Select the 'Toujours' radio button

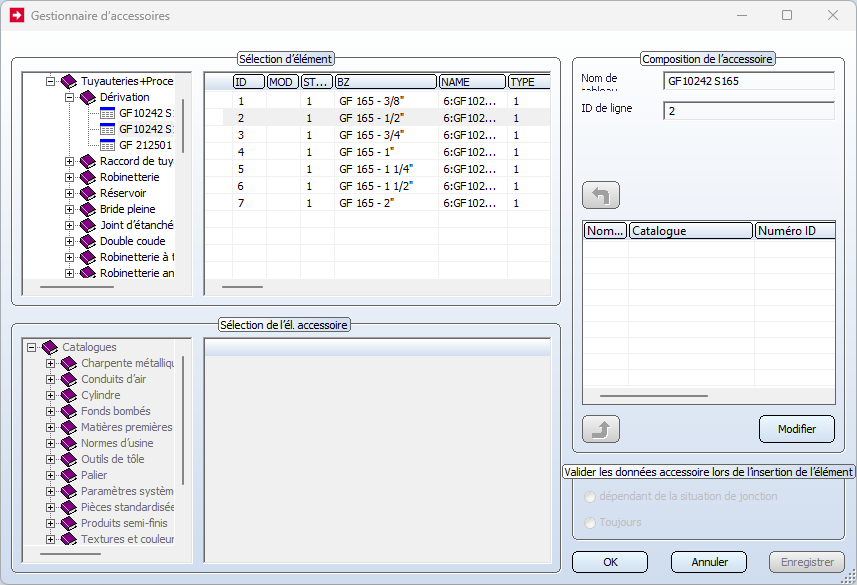591,522
